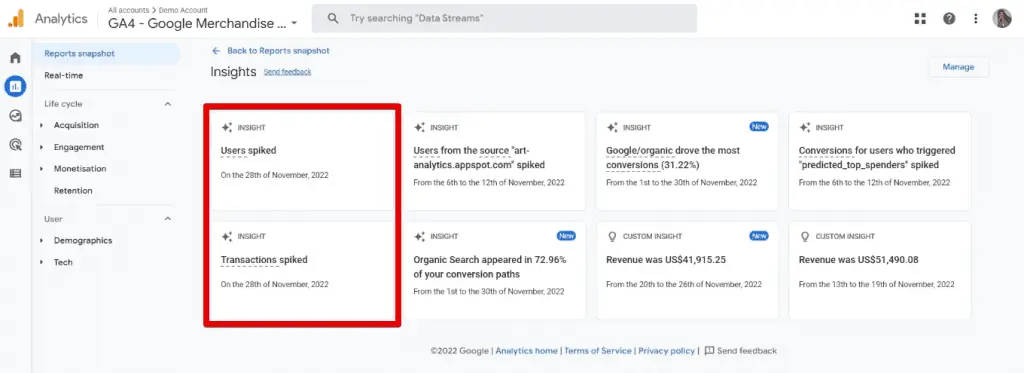
Task: Click "Revenue was US$51,490.08" text
Action: pos(859,260)
